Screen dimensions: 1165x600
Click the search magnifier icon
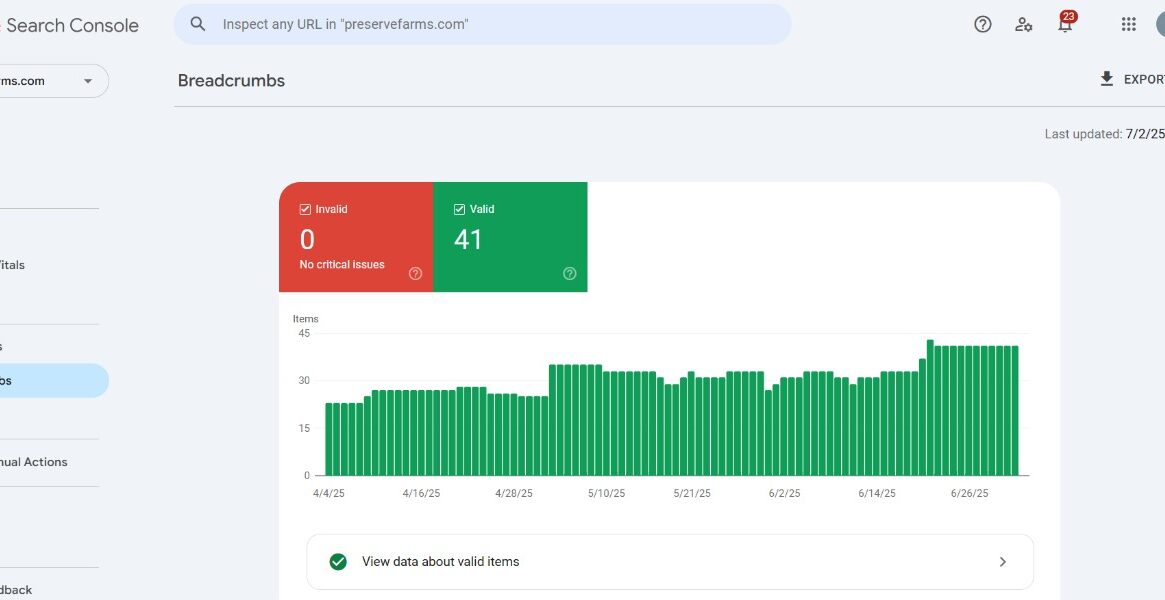coord(198,24)
